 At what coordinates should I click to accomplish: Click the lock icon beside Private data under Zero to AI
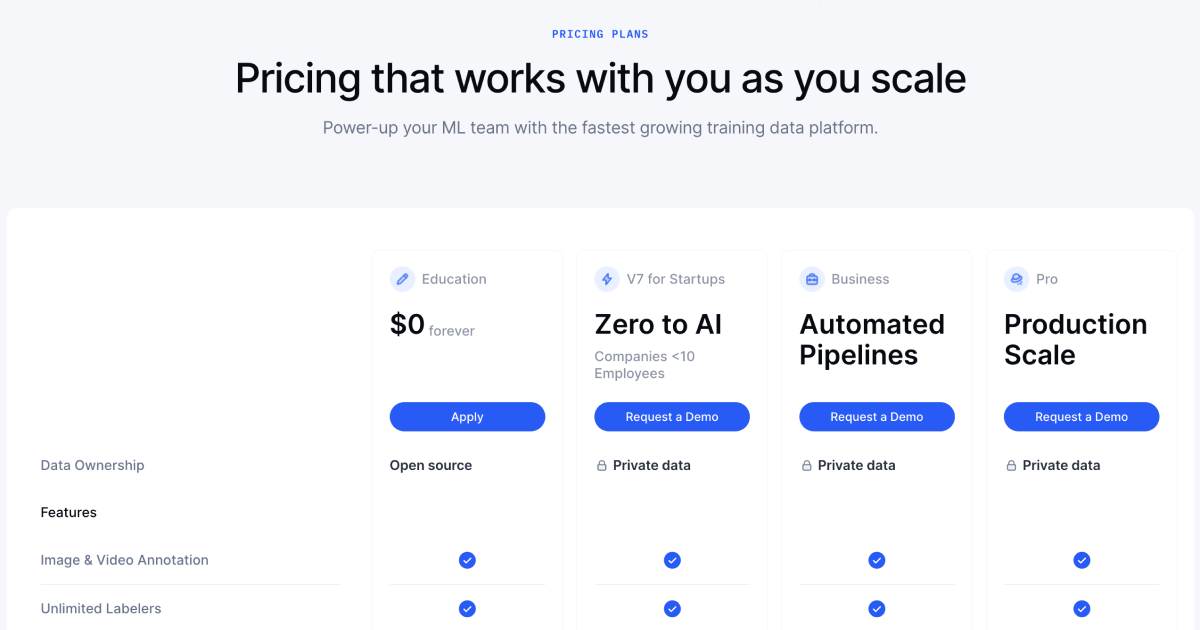tap(602, 465)
